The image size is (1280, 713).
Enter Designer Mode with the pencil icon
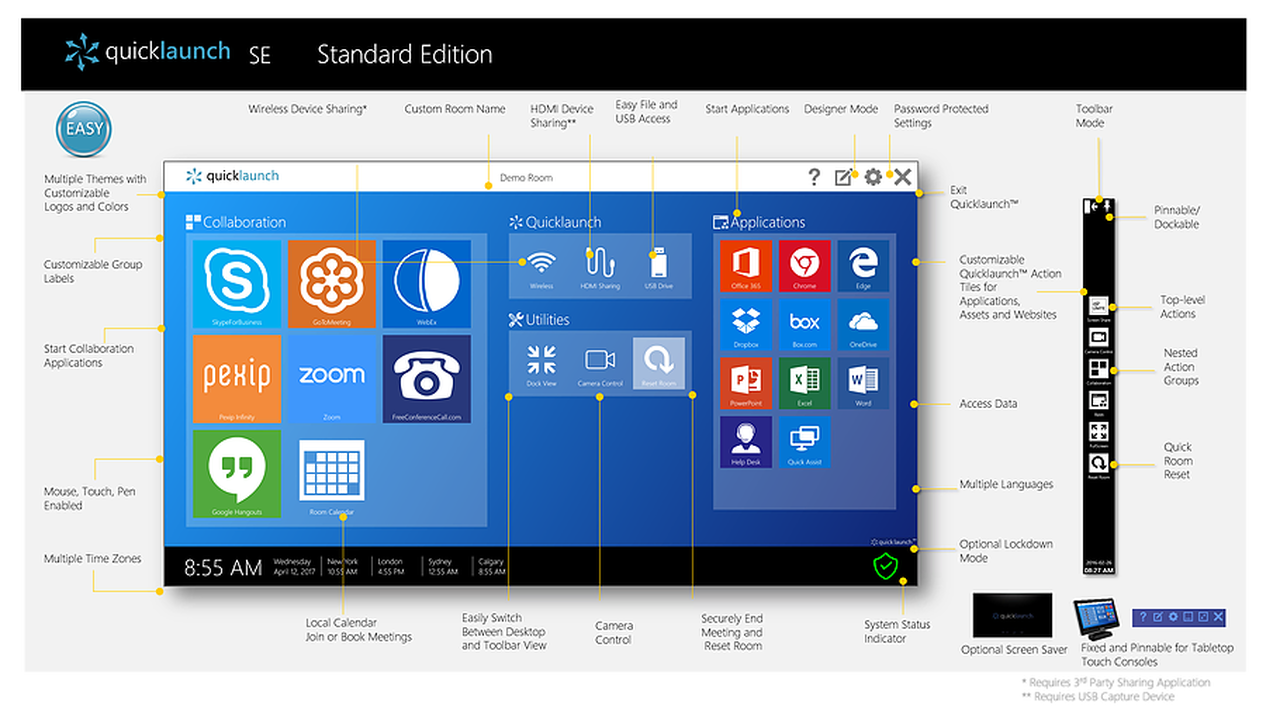pos(844,177)
